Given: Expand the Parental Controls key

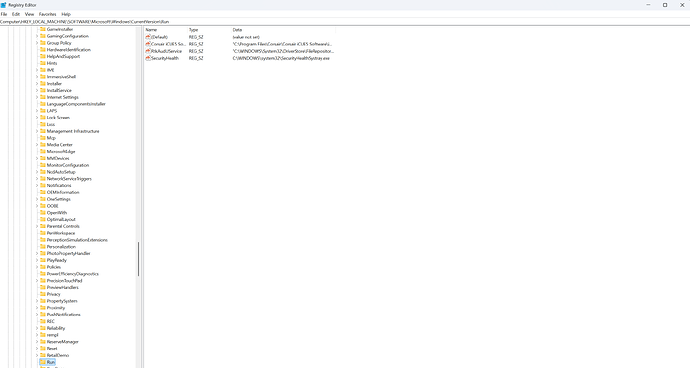Looking at the screenshot, I should [x=37, y=226].
